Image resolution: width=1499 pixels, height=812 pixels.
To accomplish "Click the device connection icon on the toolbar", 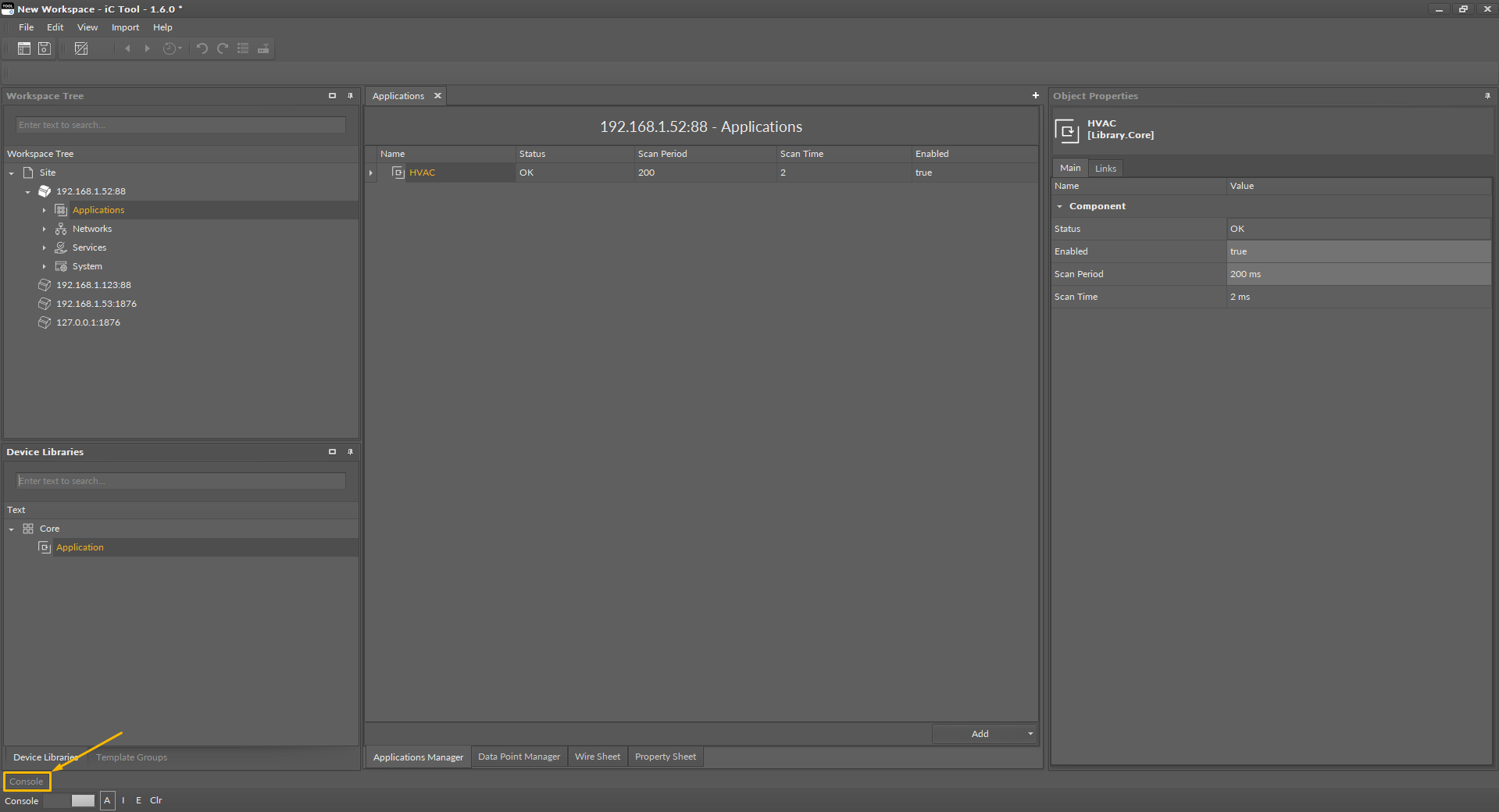I will [x=263, y=48].
